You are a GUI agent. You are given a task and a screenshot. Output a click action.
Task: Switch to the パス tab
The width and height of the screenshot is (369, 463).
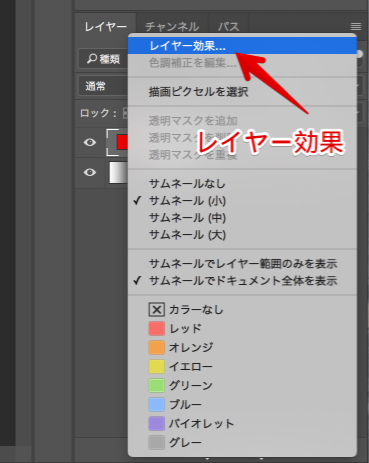tap(228, 27)
